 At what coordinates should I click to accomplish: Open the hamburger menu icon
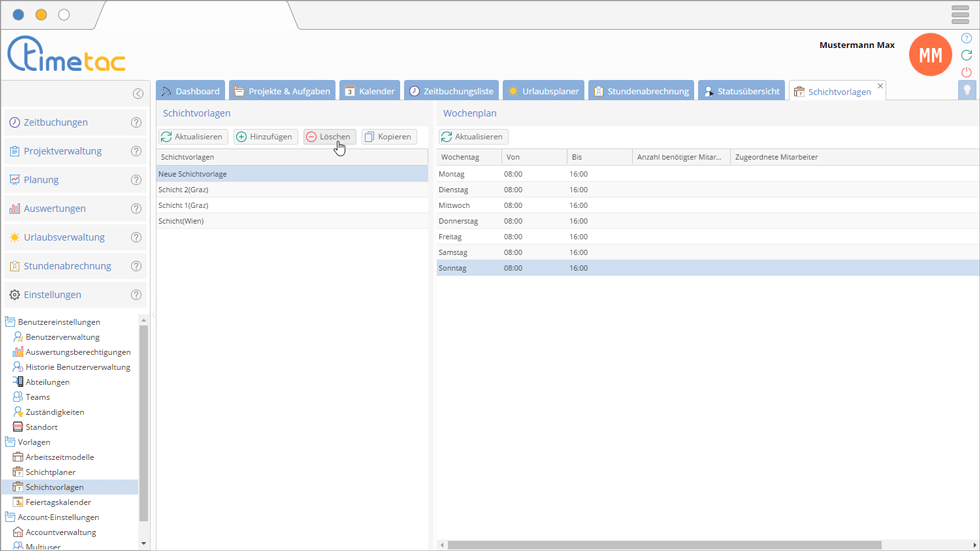(x=959, y=15)
